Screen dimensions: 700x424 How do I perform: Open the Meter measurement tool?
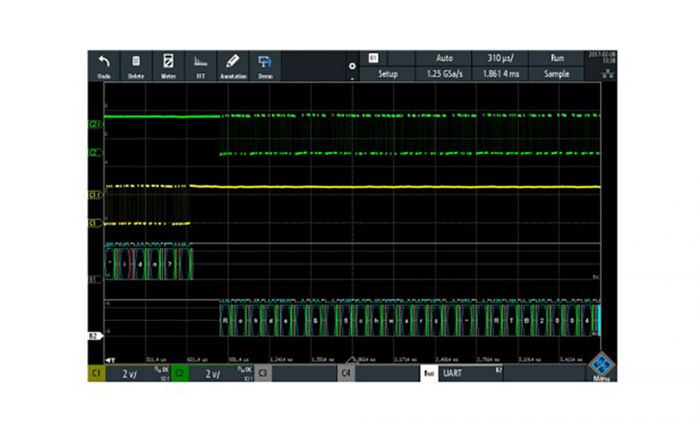click(x=168, y=66)
